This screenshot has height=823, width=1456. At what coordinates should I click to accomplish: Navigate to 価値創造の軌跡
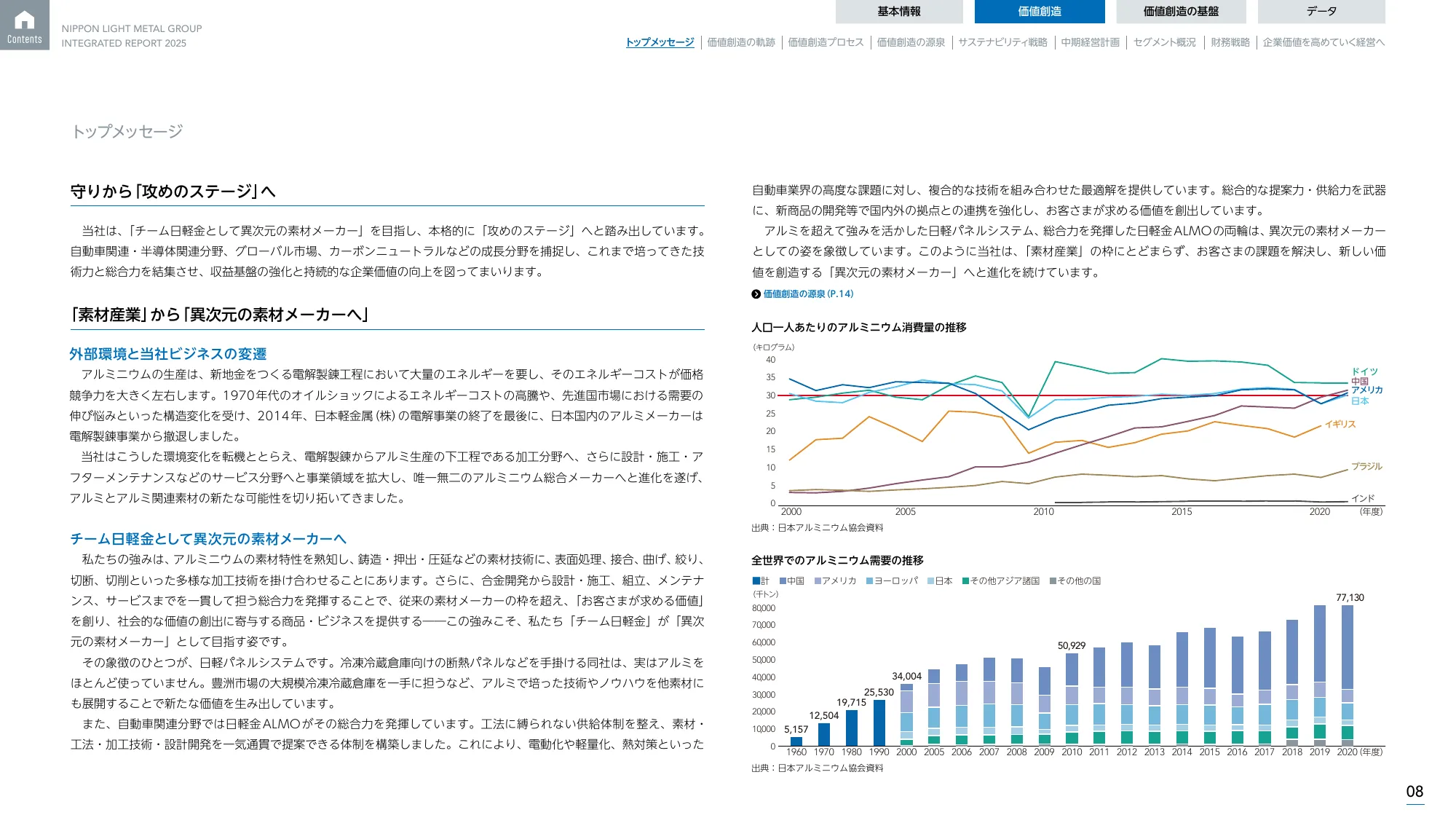pyautogui.click(x=742, y=42)
